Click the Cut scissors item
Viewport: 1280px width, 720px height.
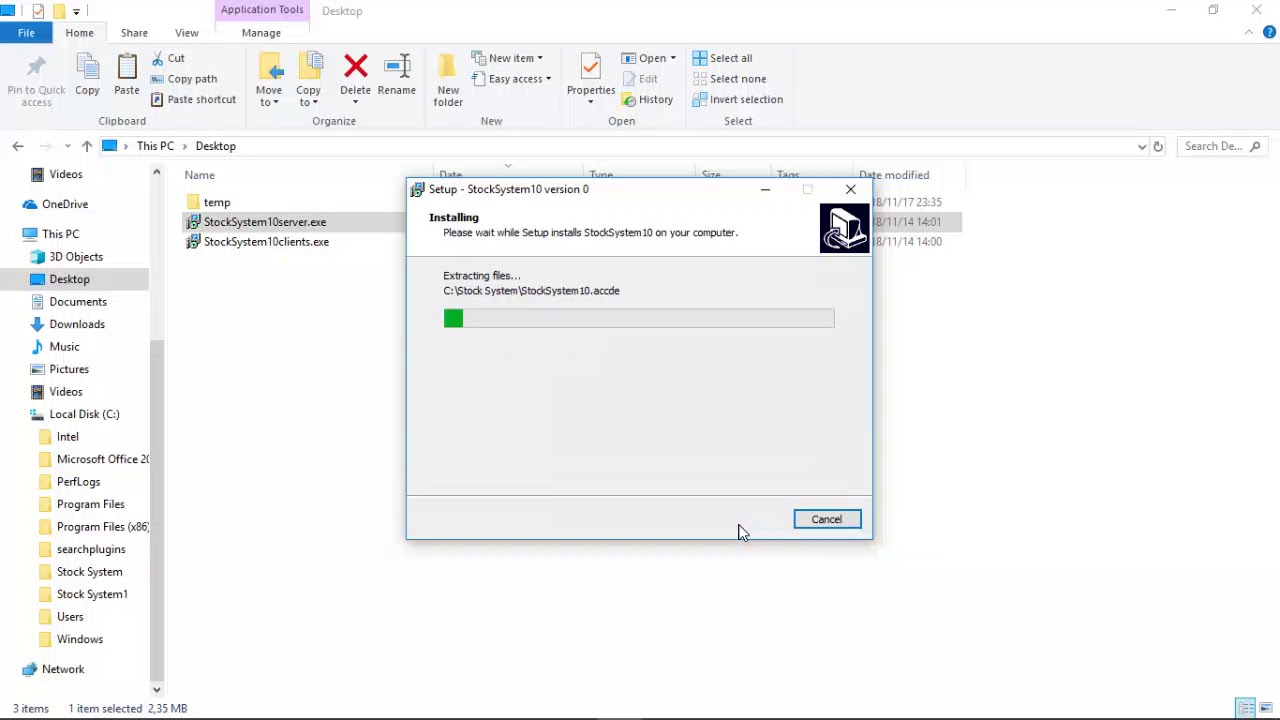168,58
